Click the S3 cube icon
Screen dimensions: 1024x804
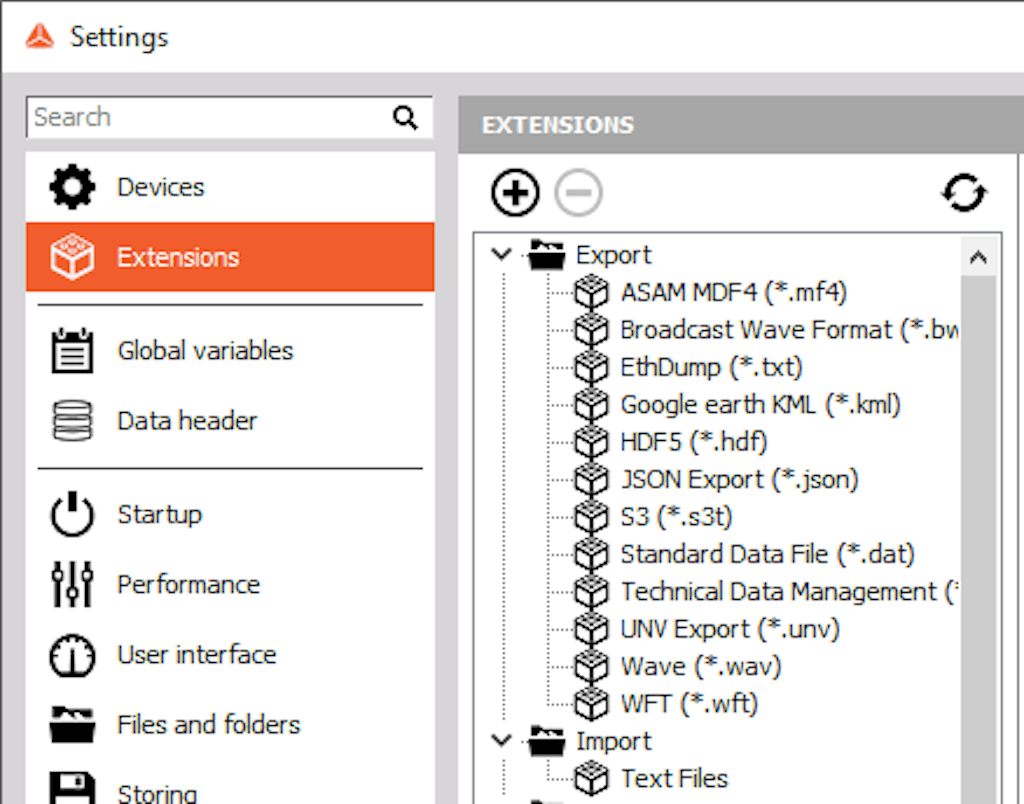pyautogui.click(x=592, y=517)
